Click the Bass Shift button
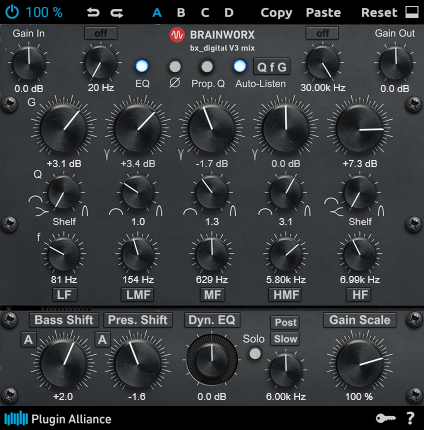 click(64, 320)
